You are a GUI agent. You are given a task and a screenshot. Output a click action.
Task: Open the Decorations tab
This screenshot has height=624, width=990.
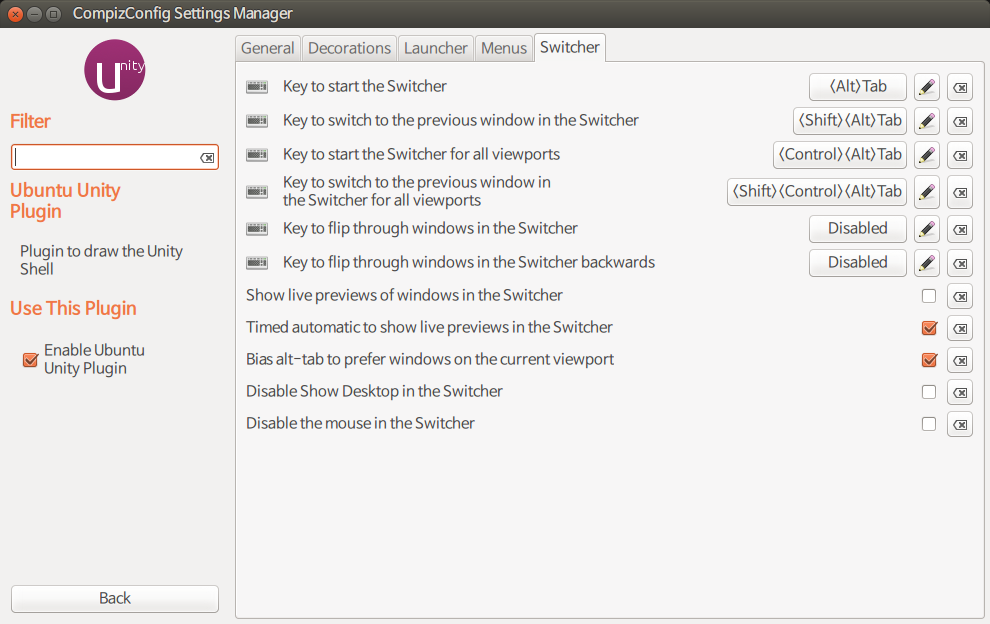point(349,48)
